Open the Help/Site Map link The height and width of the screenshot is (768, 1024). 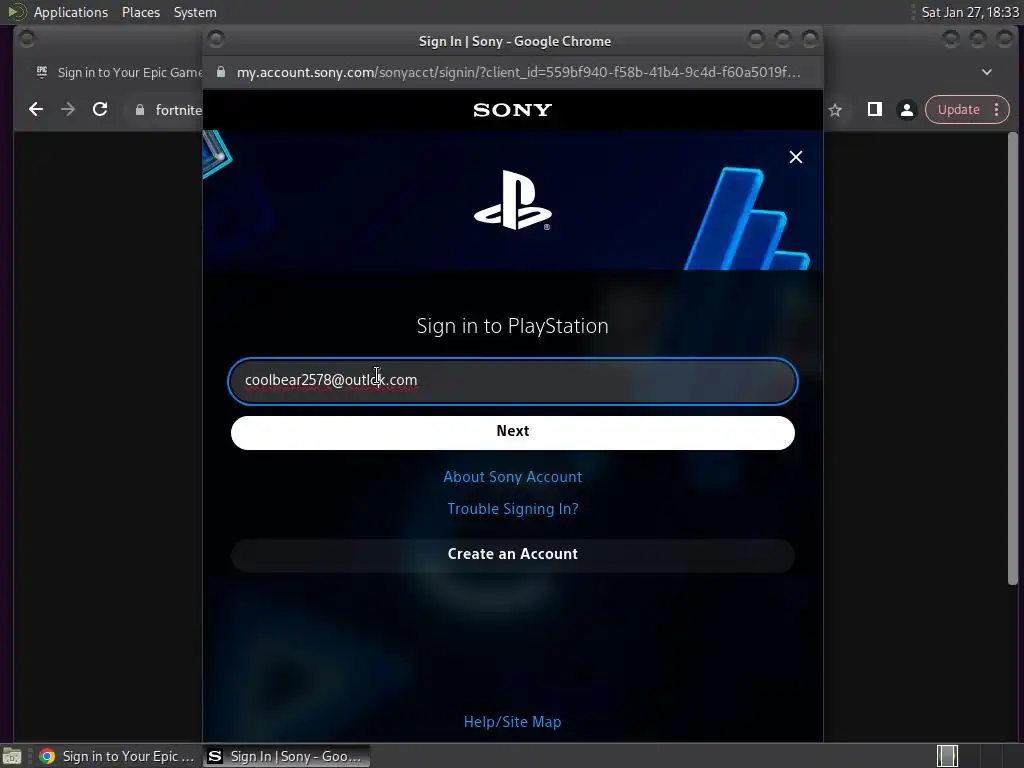pos(513,722)
